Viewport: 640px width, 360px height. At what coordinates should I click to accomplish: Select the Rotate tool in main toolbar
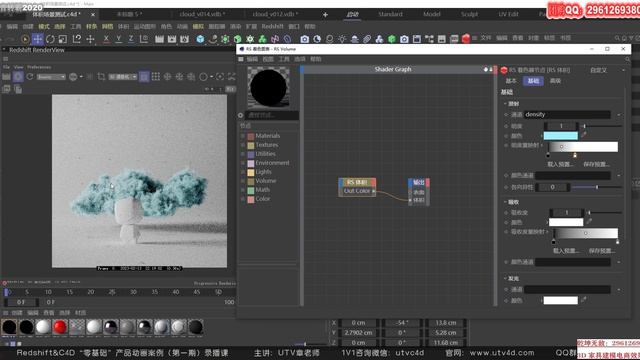click(50, 39)
